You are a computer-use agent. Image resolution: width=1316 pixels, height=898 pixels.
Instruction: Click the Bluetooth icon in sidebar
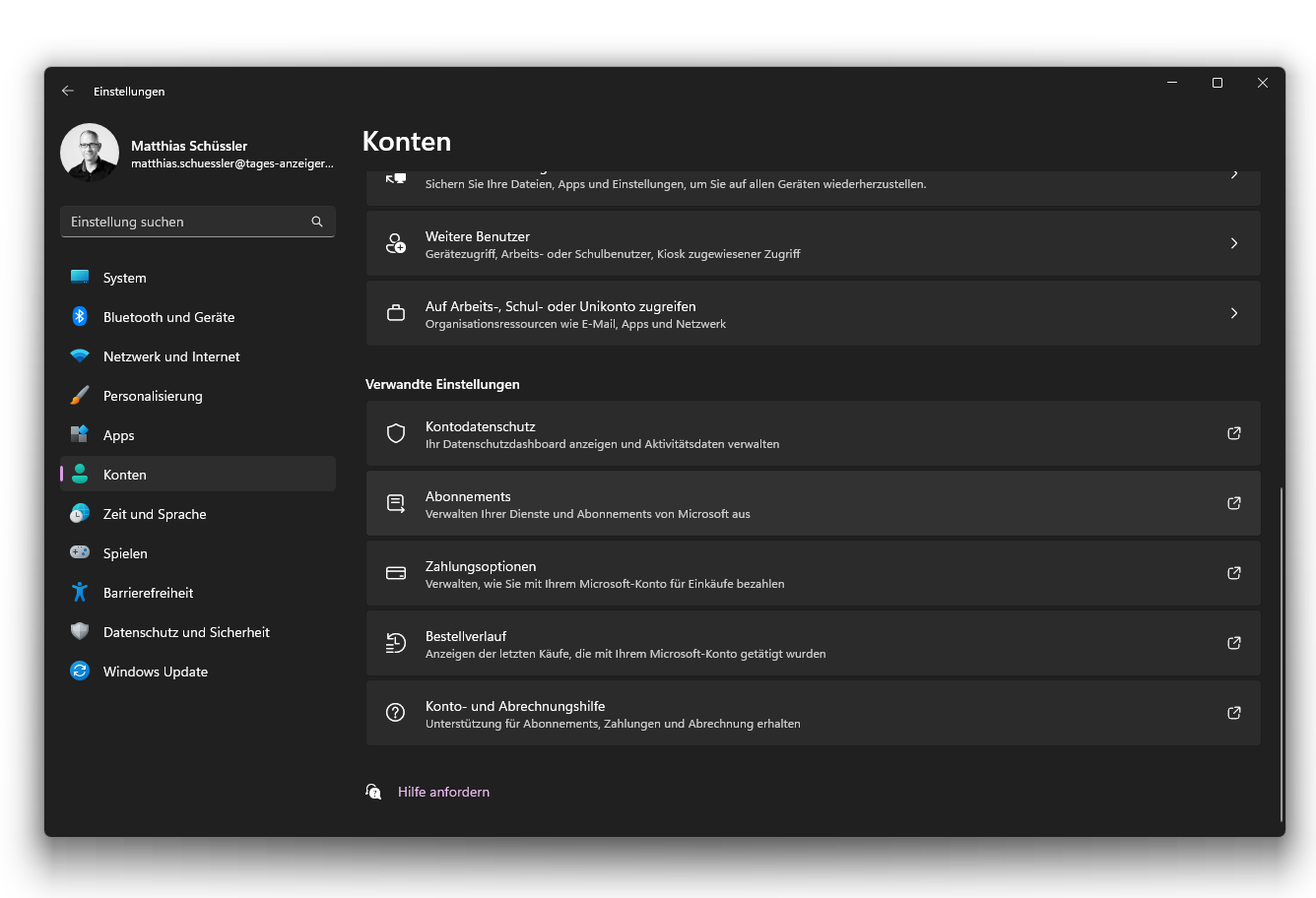pos(80,316)
